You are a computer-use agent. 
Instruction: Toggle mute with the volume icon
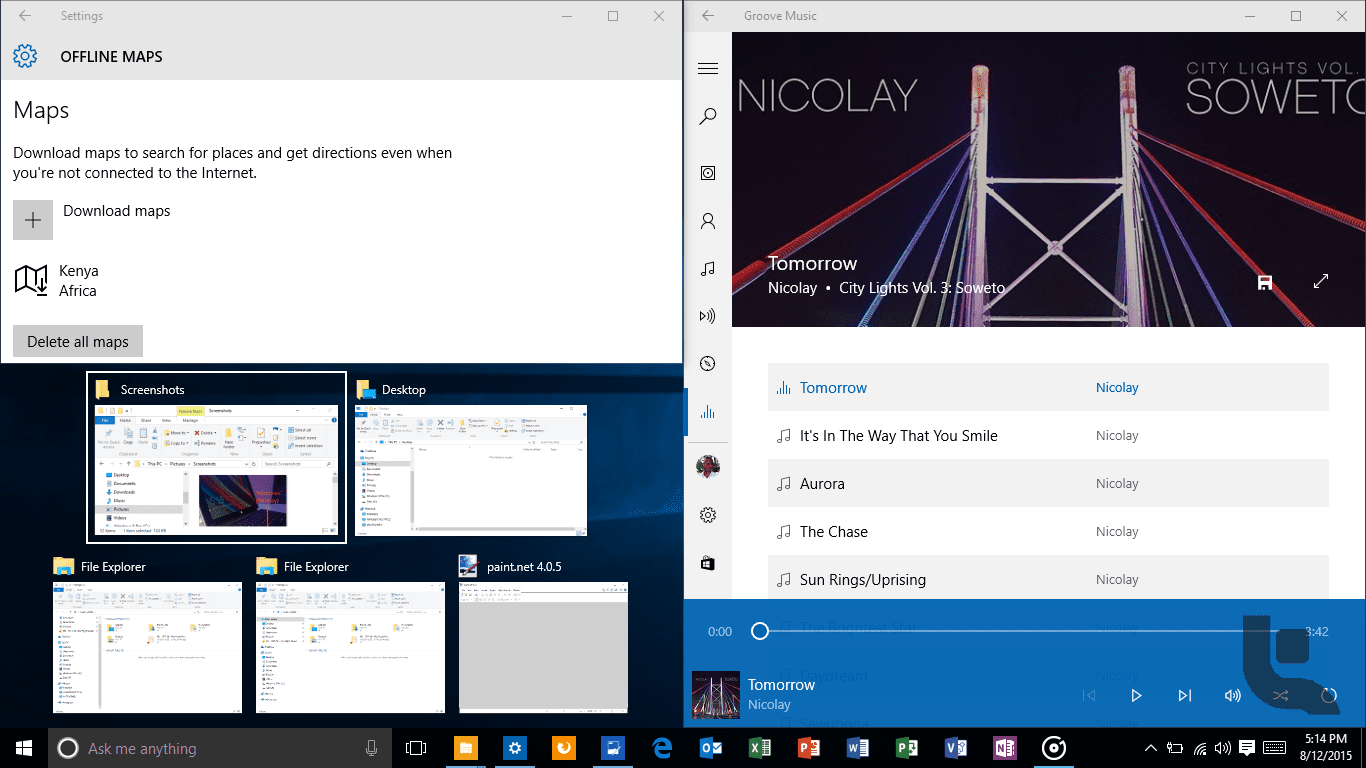[1232, 695]
